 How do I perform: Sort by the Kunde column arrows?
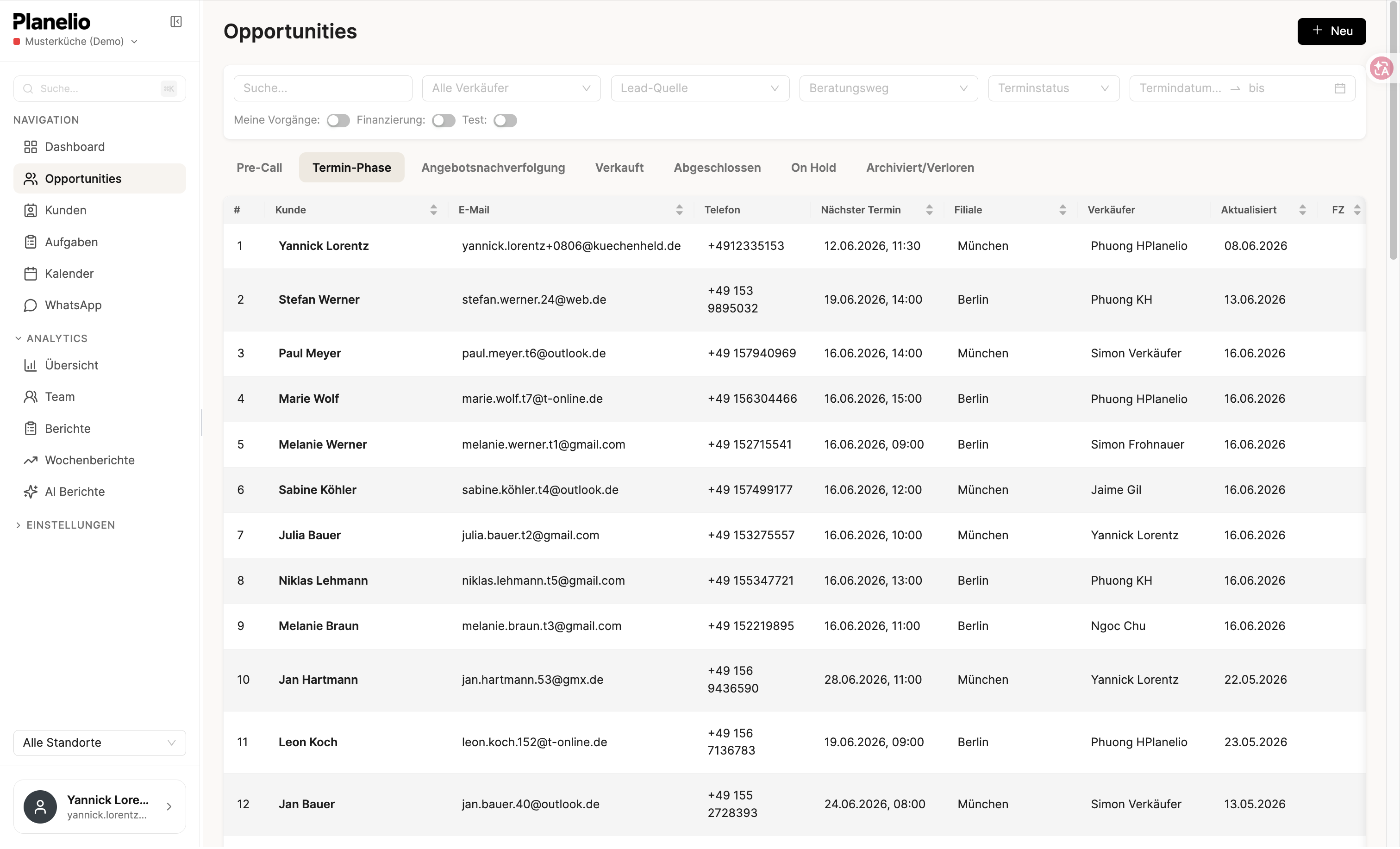click(x=433, y=210)
